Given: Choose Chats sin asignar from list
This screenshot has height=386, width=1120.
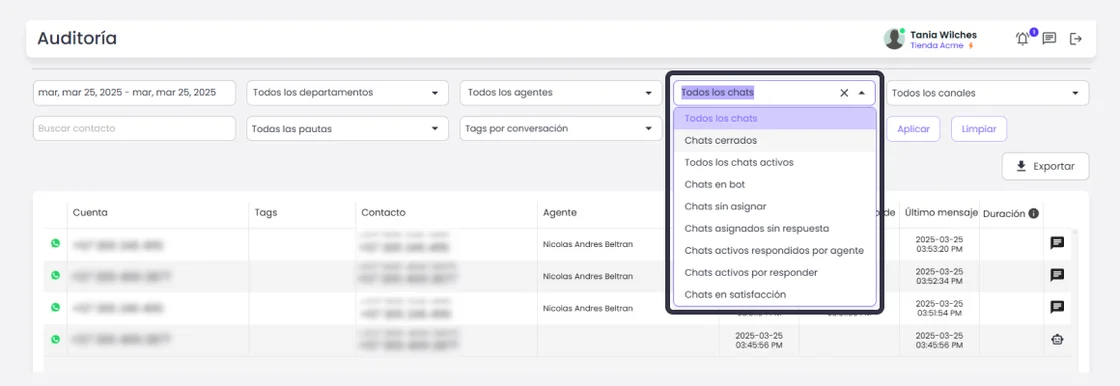Looking at the screenshot, I should (775, 207).
